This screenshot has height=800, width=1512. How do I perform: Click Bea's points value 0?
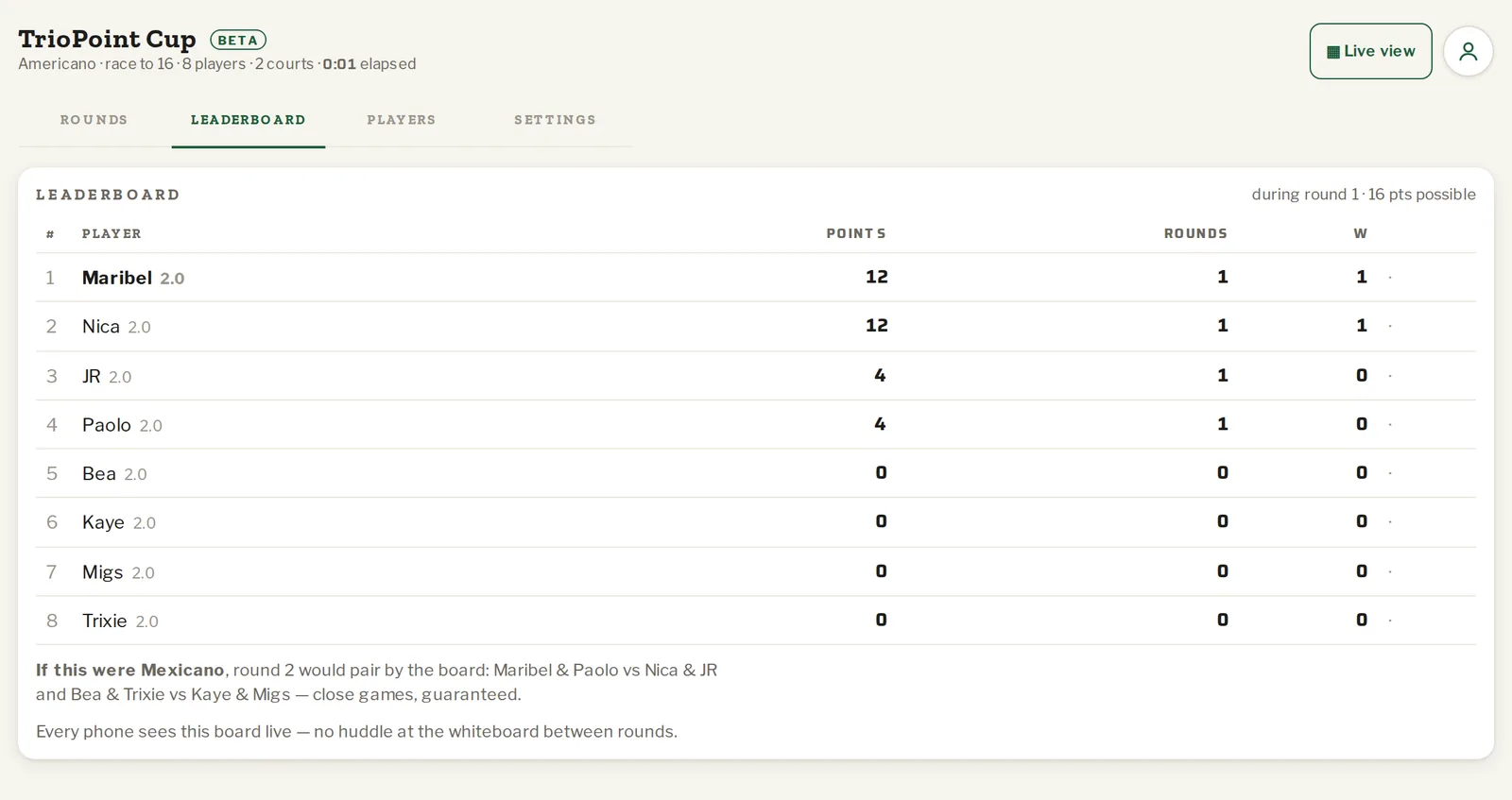click(x=882, y=473)
